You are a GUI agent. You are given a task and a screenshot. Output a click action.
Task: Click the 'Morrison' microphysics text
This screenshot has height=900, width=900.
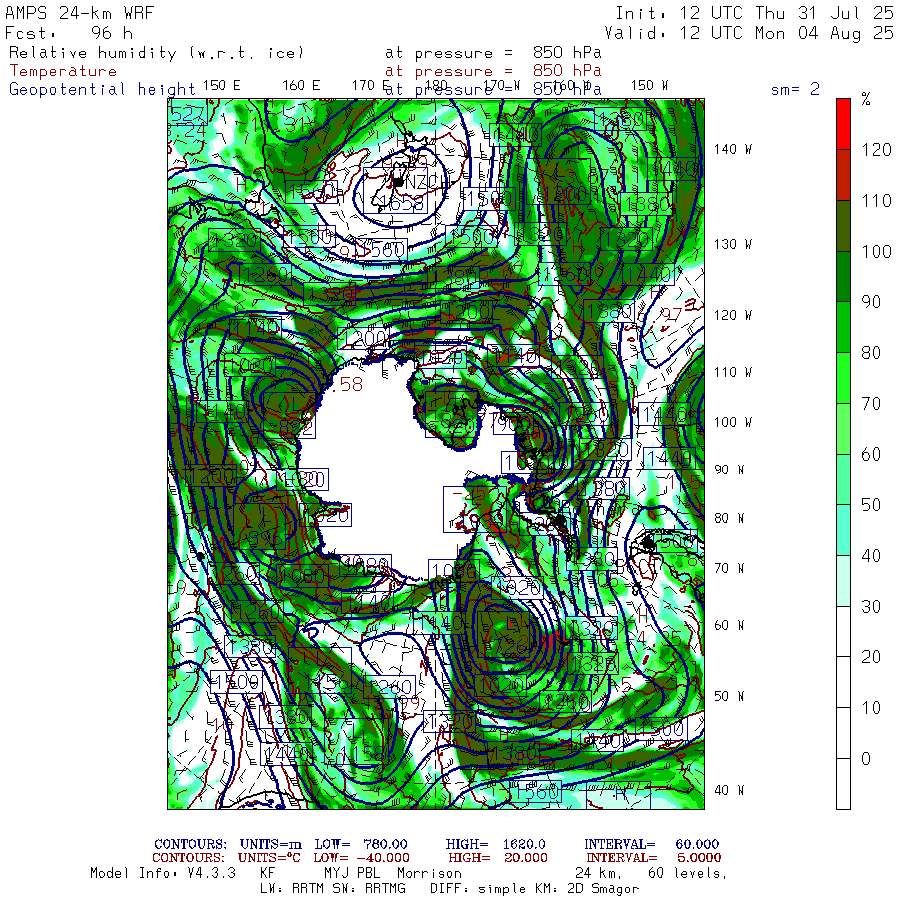point(430,873)
